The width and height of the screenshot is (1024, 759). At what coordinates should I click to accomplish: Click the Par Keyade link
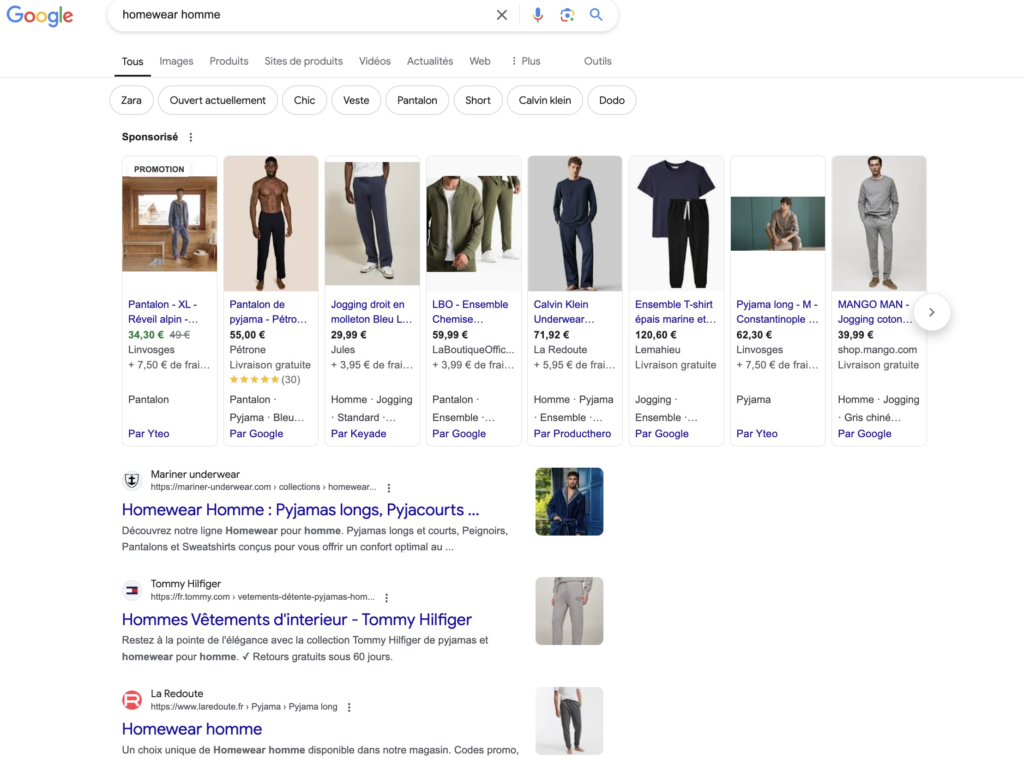(359, 434)
